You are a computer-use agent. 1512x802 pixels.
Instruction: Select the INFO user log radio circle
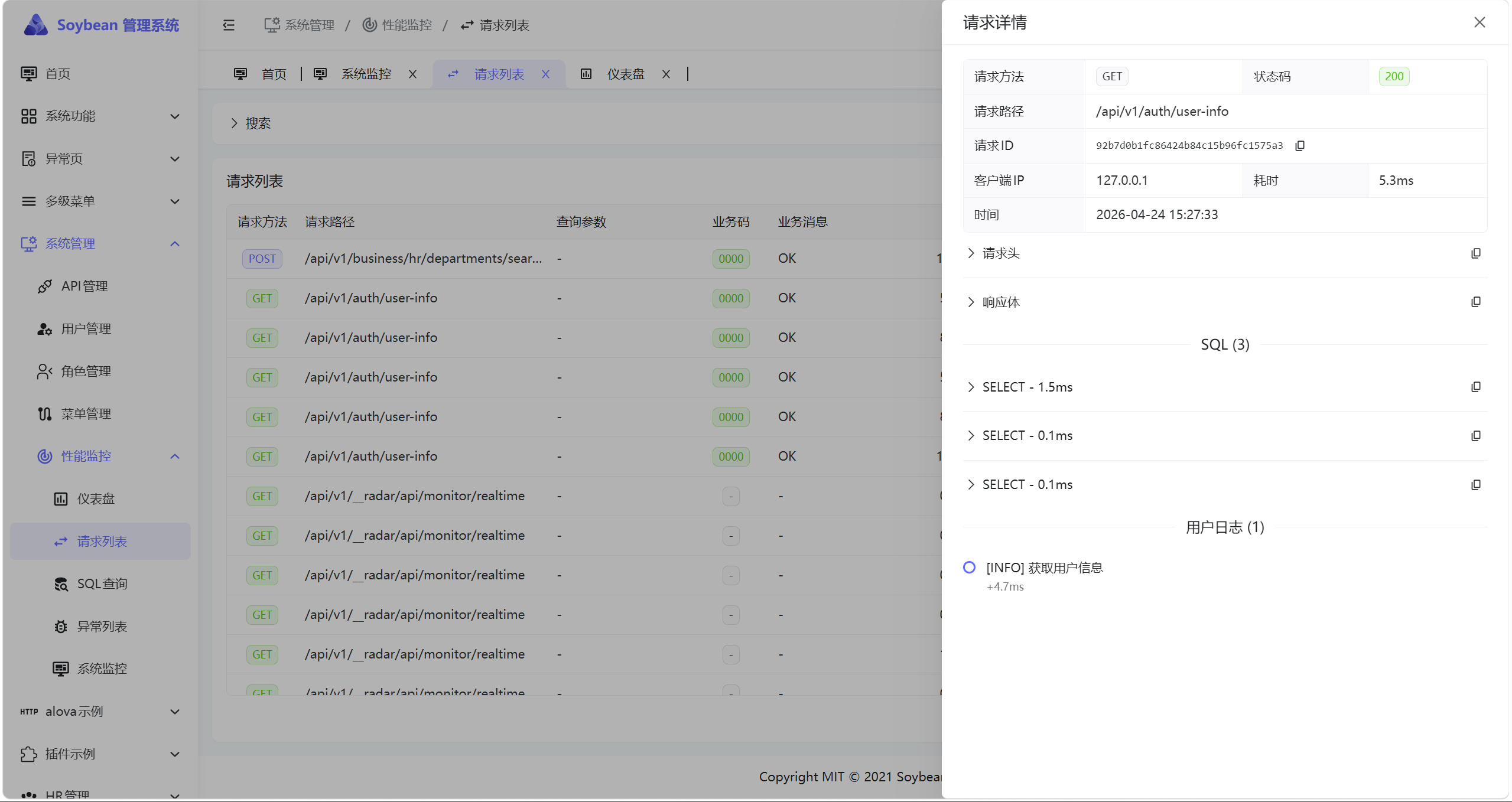968,567
